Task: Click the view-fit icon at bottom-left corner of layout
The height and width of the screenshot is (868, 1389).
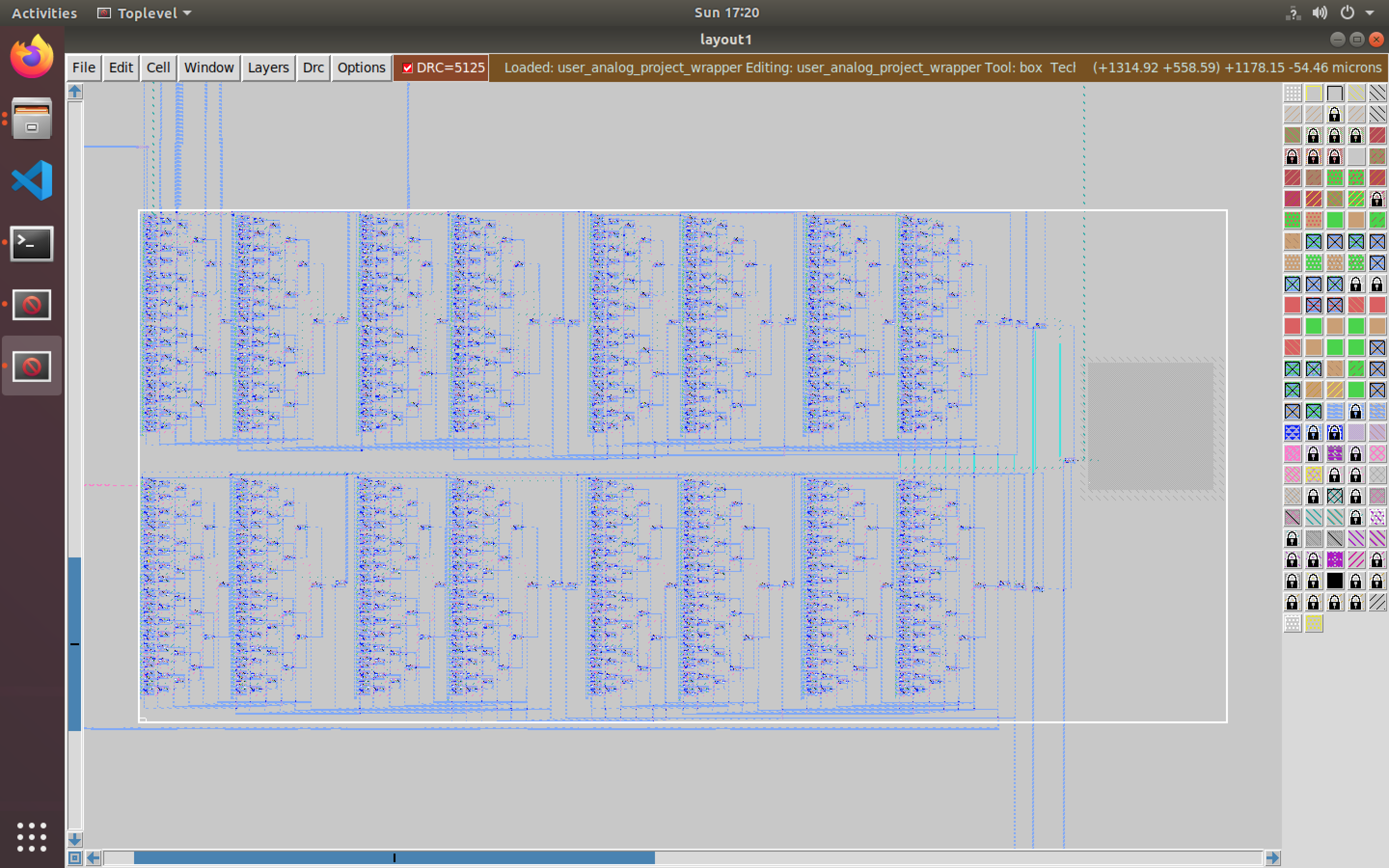Action: pyautogui.click(x=75, y=858)
